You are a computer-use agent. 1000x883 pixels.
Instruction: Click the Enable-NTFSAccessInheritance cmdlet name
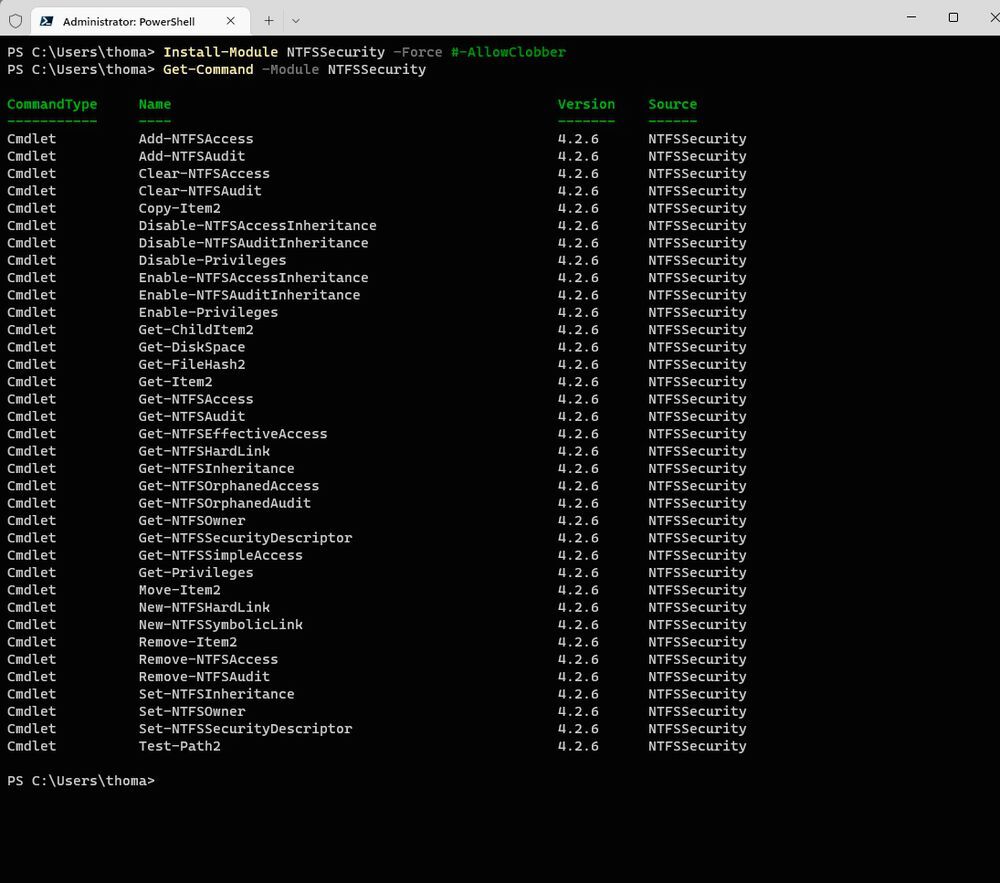coord(253,278)
